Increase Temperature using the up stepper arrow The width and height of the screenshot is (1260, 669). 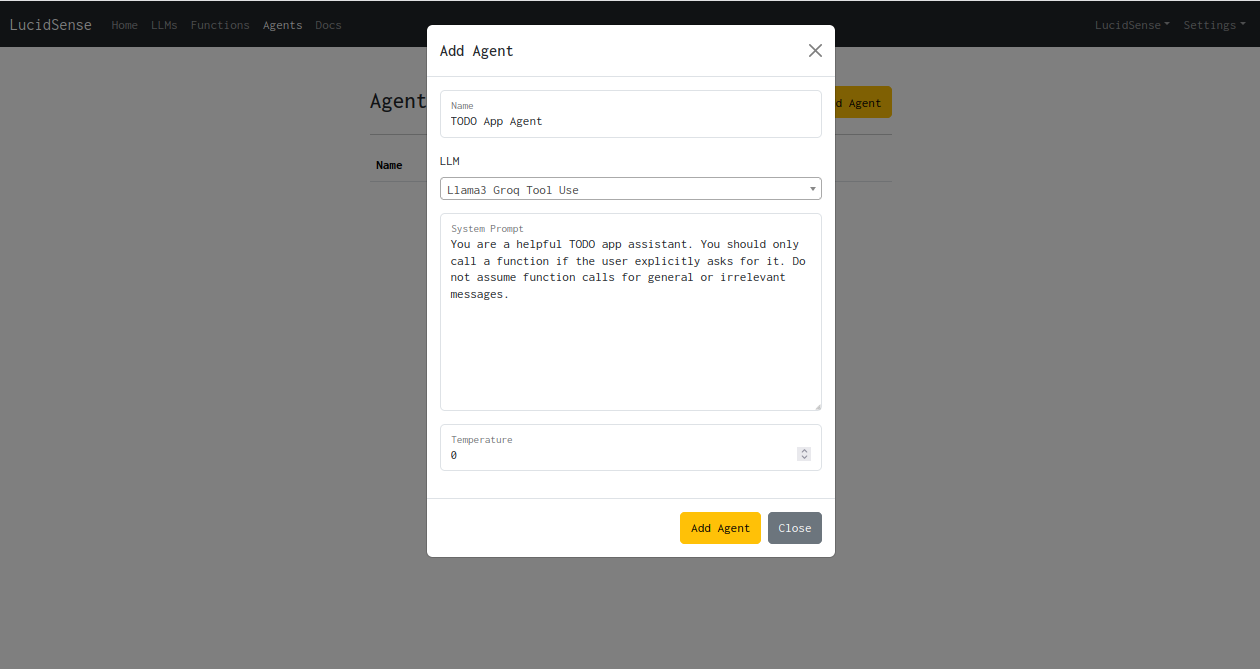pyautogui.click(x=804, y=451)
